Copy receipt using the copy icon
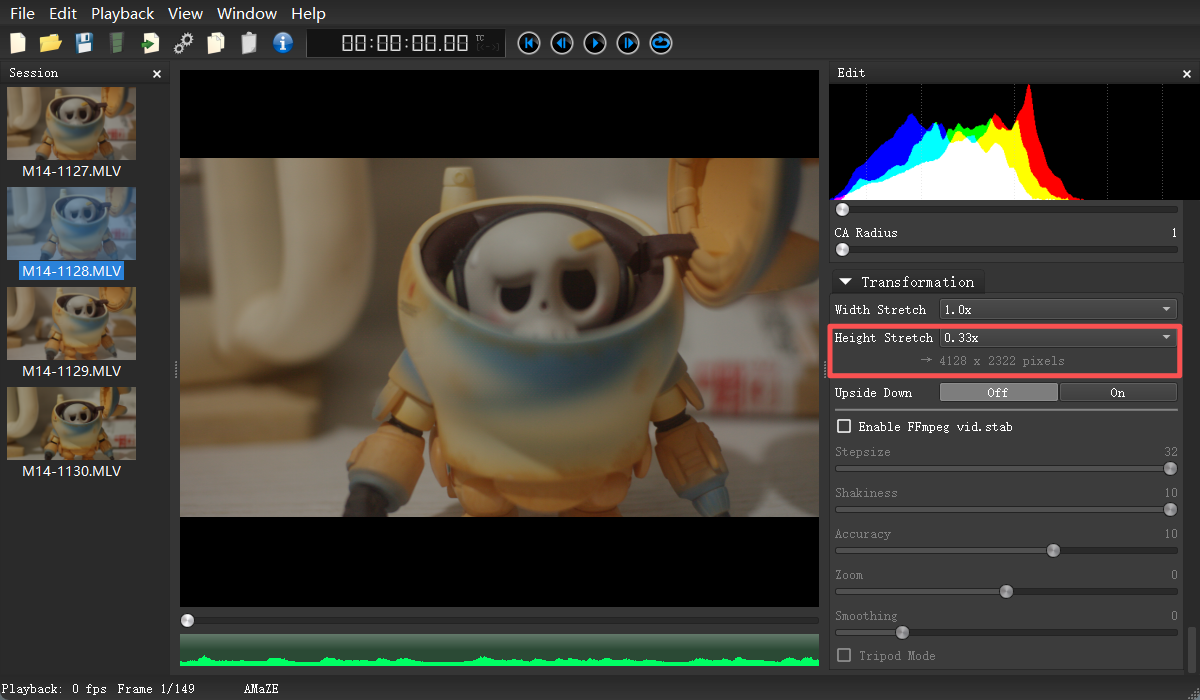 (215, 43)
